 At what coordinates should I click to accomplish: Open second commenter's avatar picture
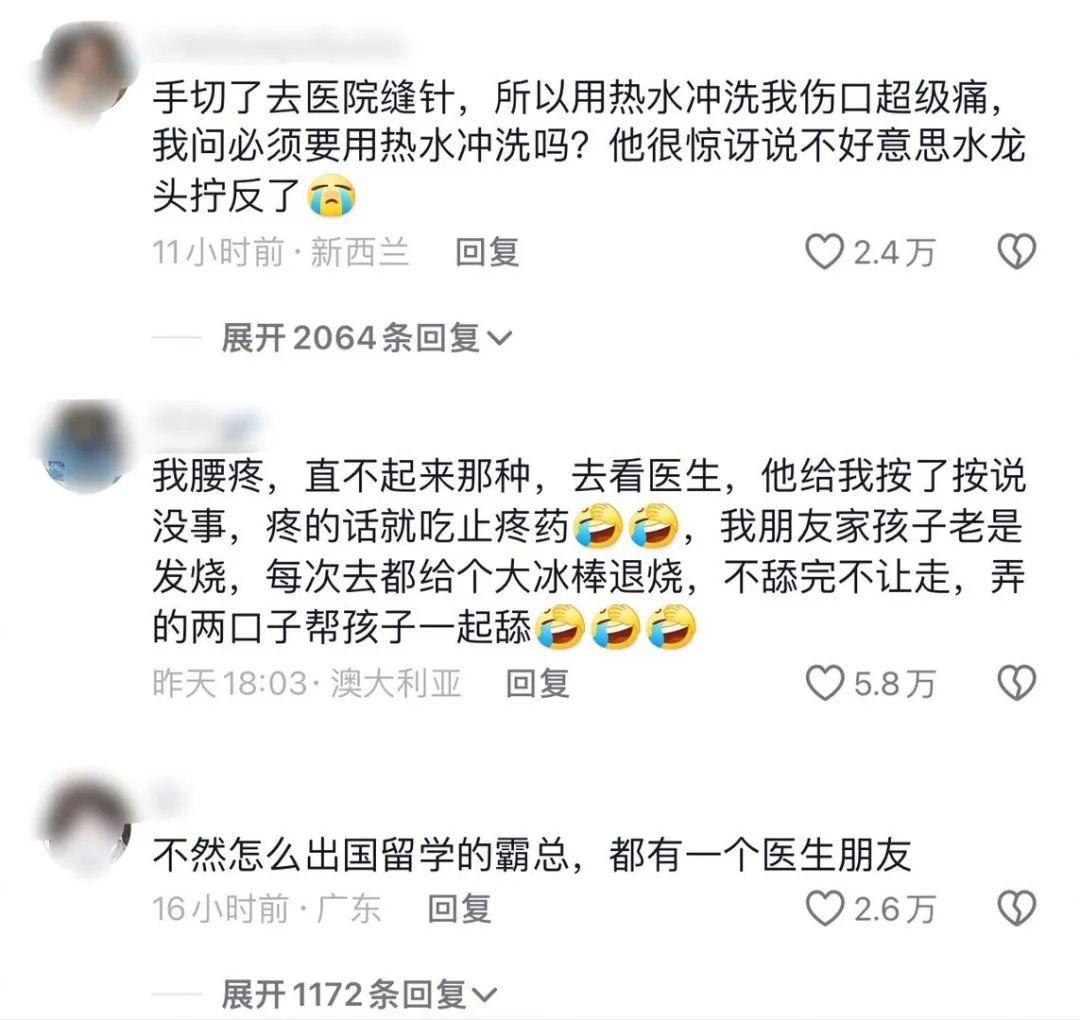pyautogui.click(x=84, y=448)
